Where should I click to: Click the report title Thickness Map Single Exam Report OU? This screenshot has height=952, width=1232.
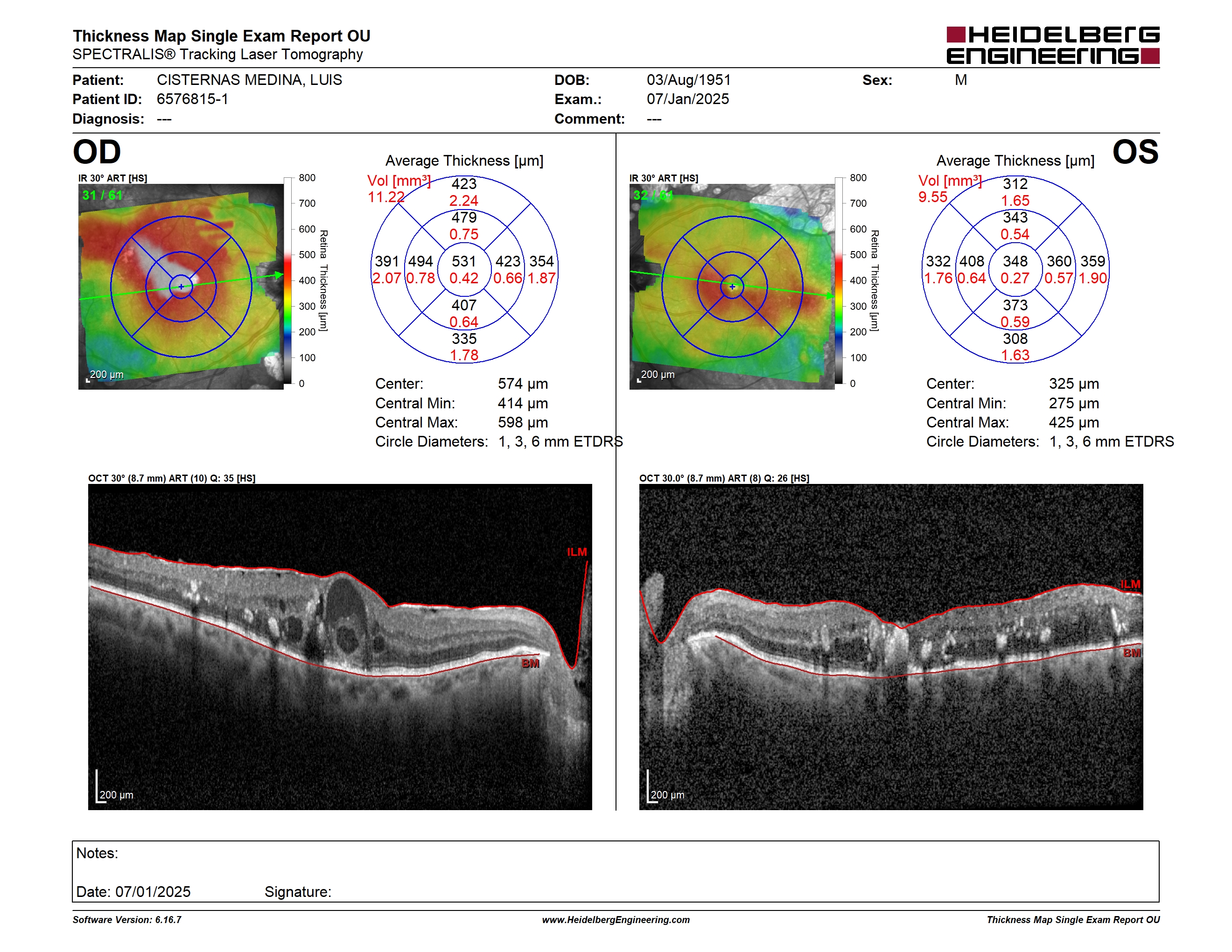(x=221, y=36)
